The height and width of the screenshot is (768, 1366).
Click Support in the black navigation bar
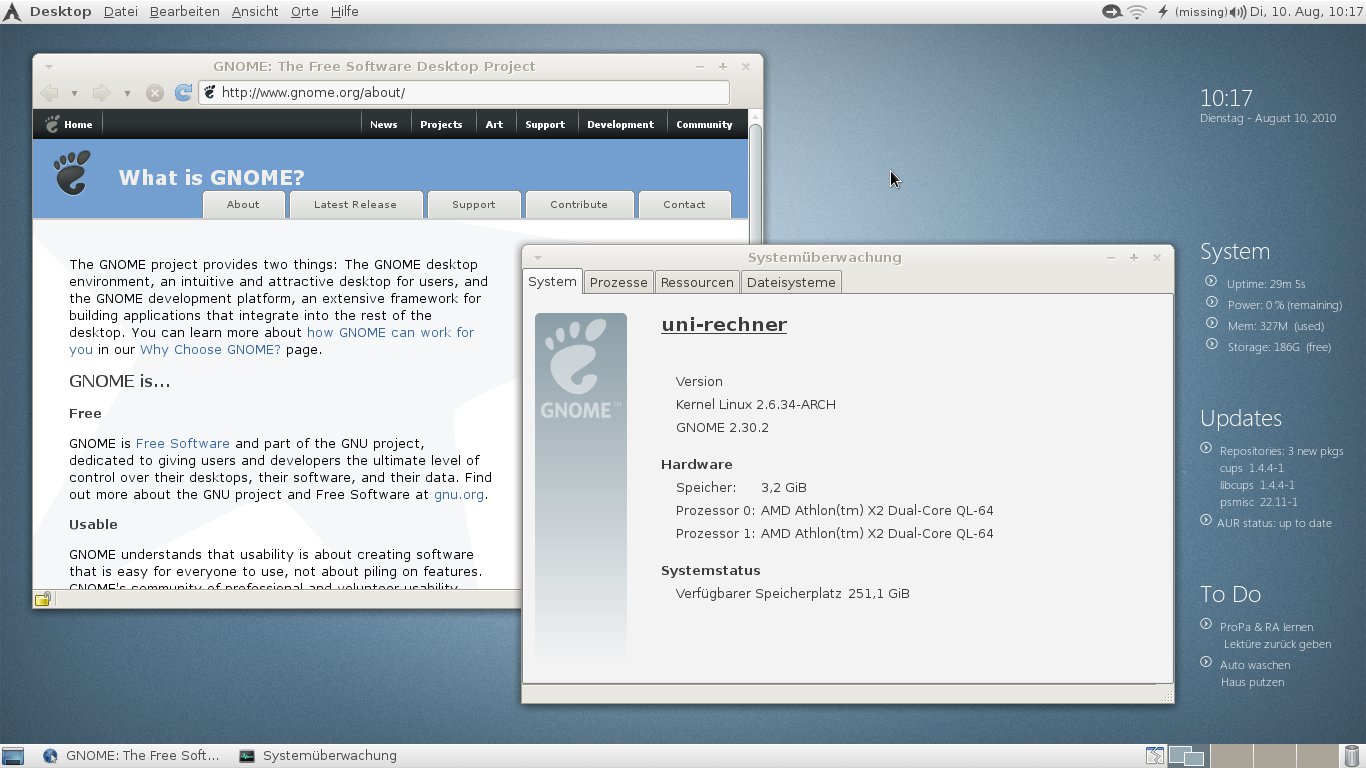545,125
